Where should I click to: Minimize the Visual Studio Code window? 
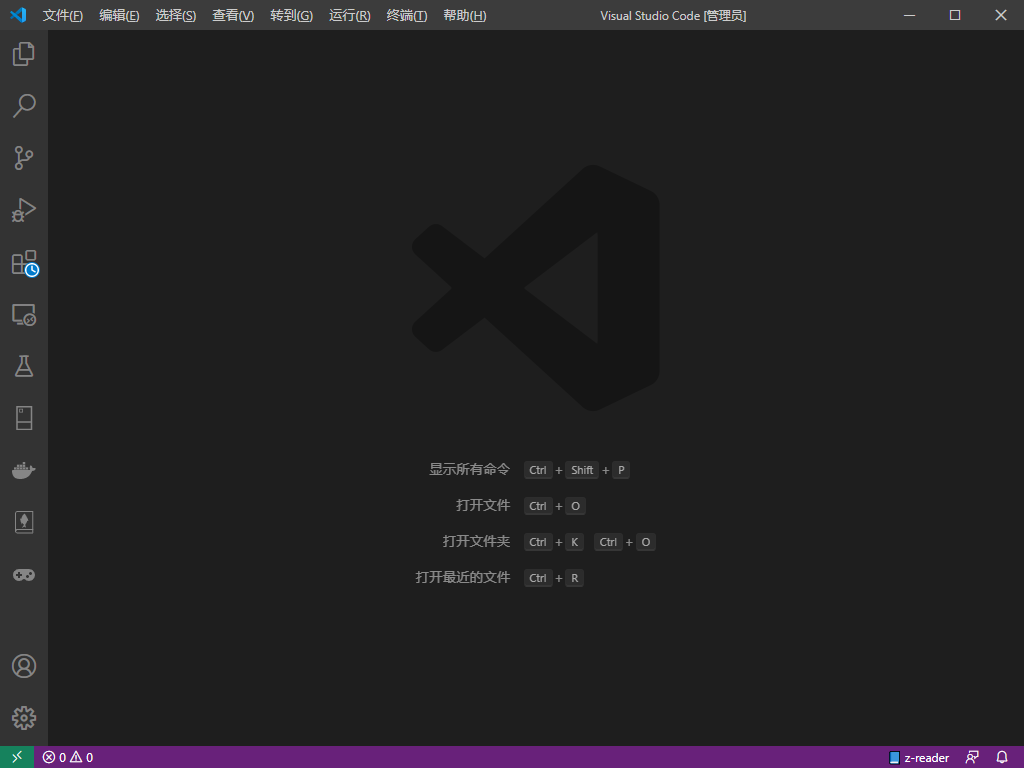click(909, 15)
